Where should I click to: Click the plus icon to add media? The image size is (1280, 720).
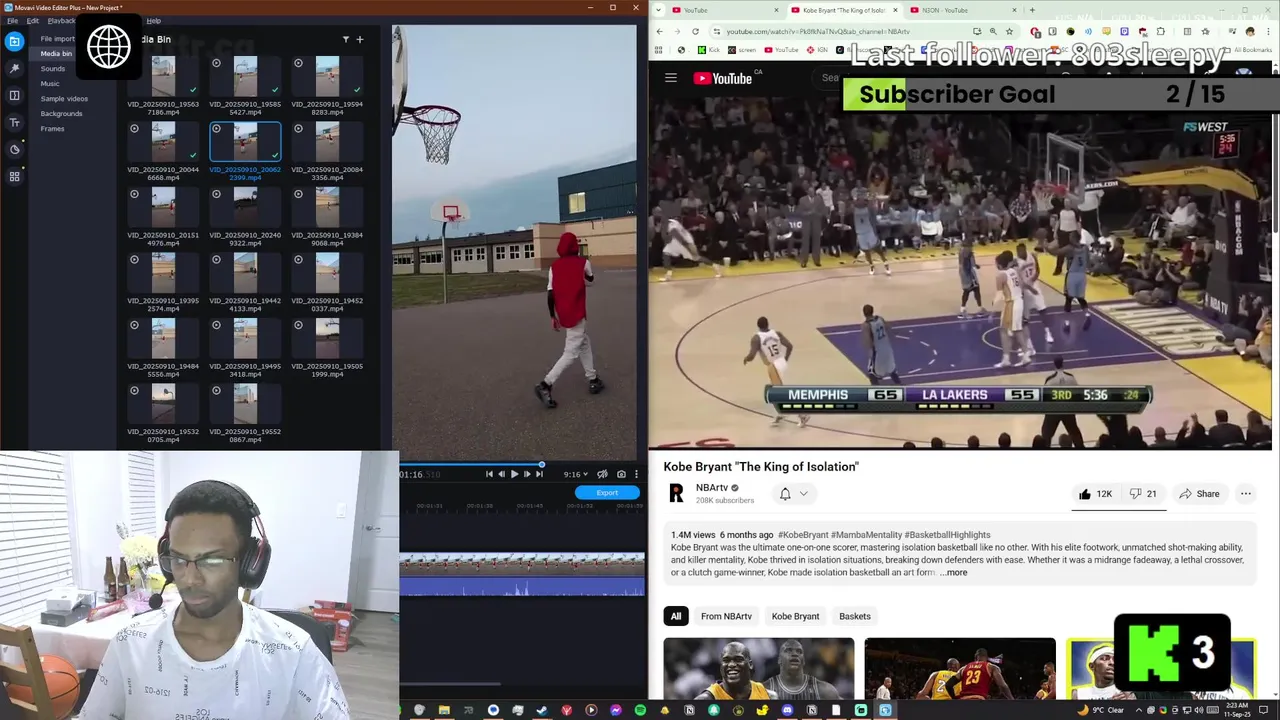click(360, 39)
